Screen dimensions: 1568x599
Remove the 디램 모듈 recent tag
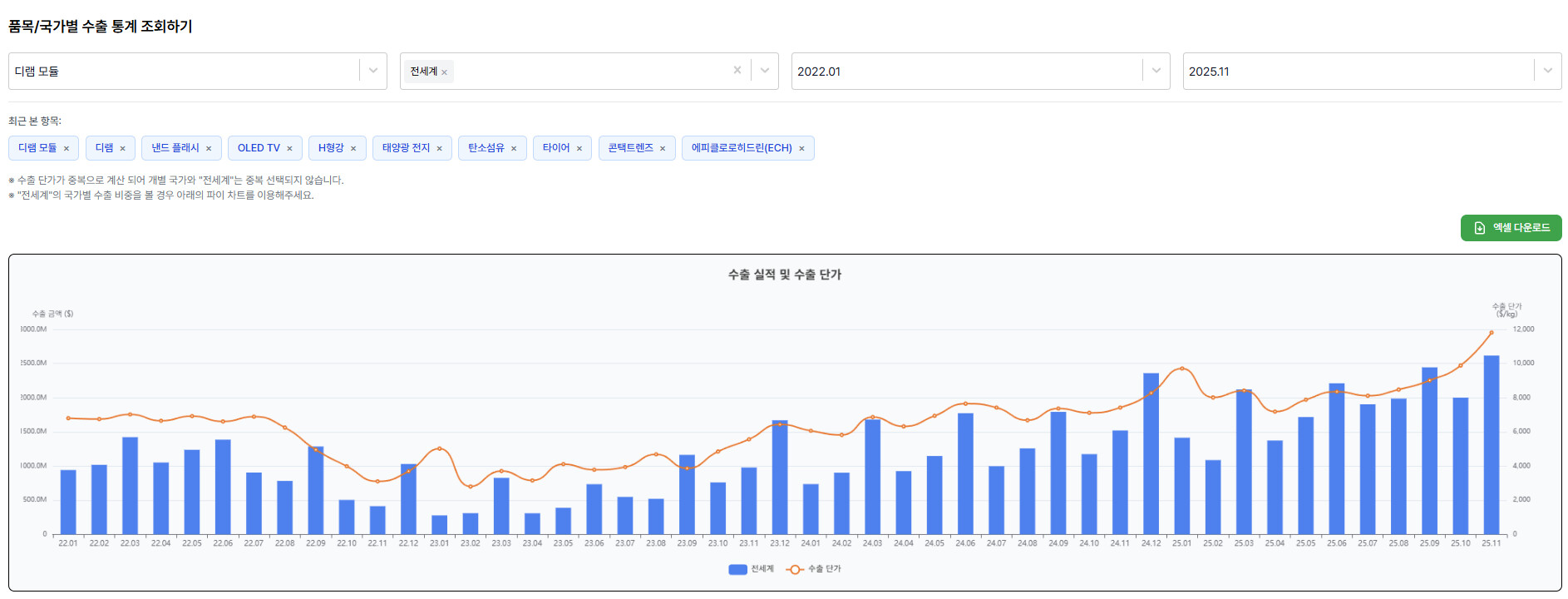(x=67, y=149)
